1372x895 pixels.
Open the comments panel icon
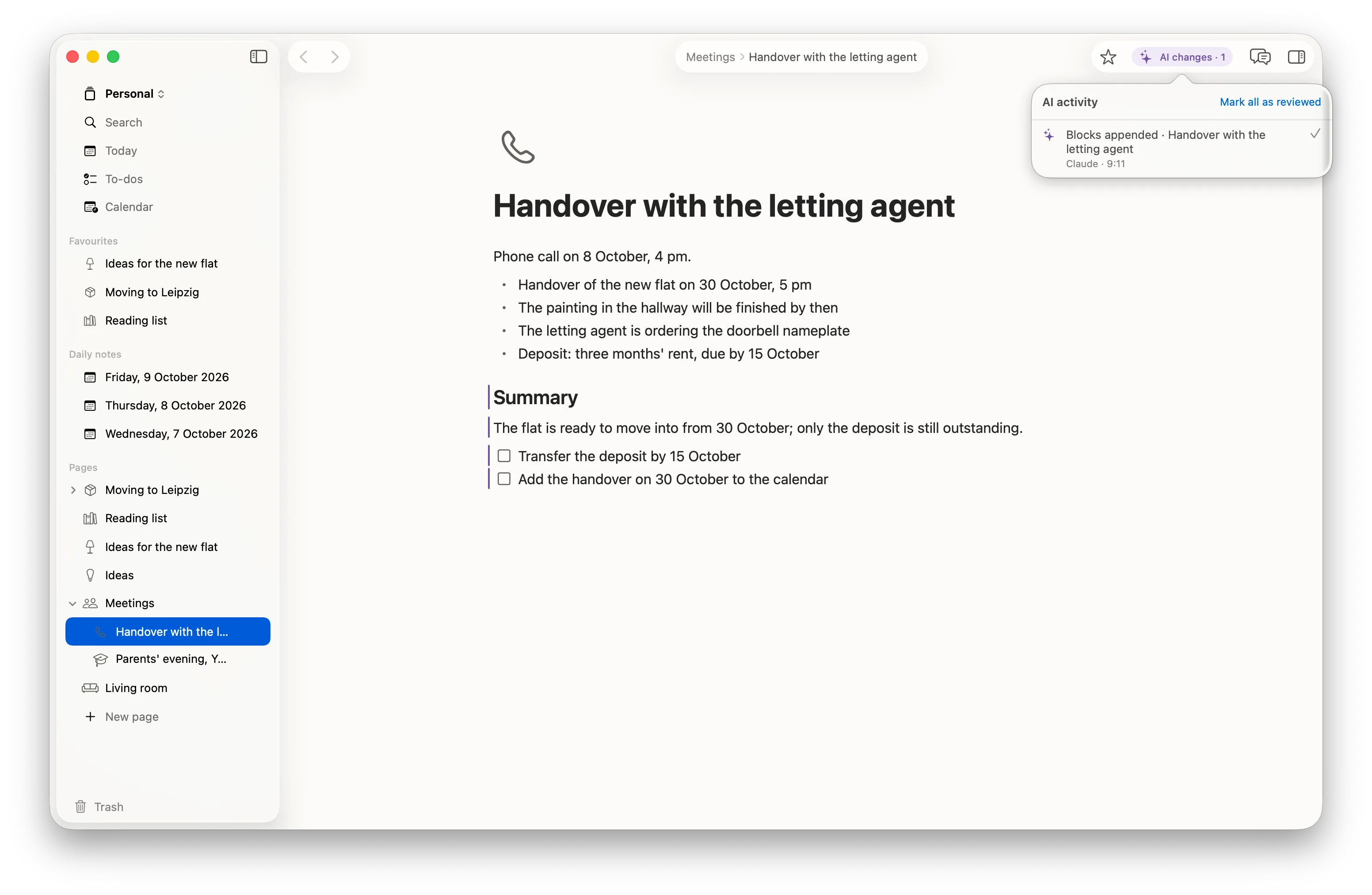[x=1260, y=57]
